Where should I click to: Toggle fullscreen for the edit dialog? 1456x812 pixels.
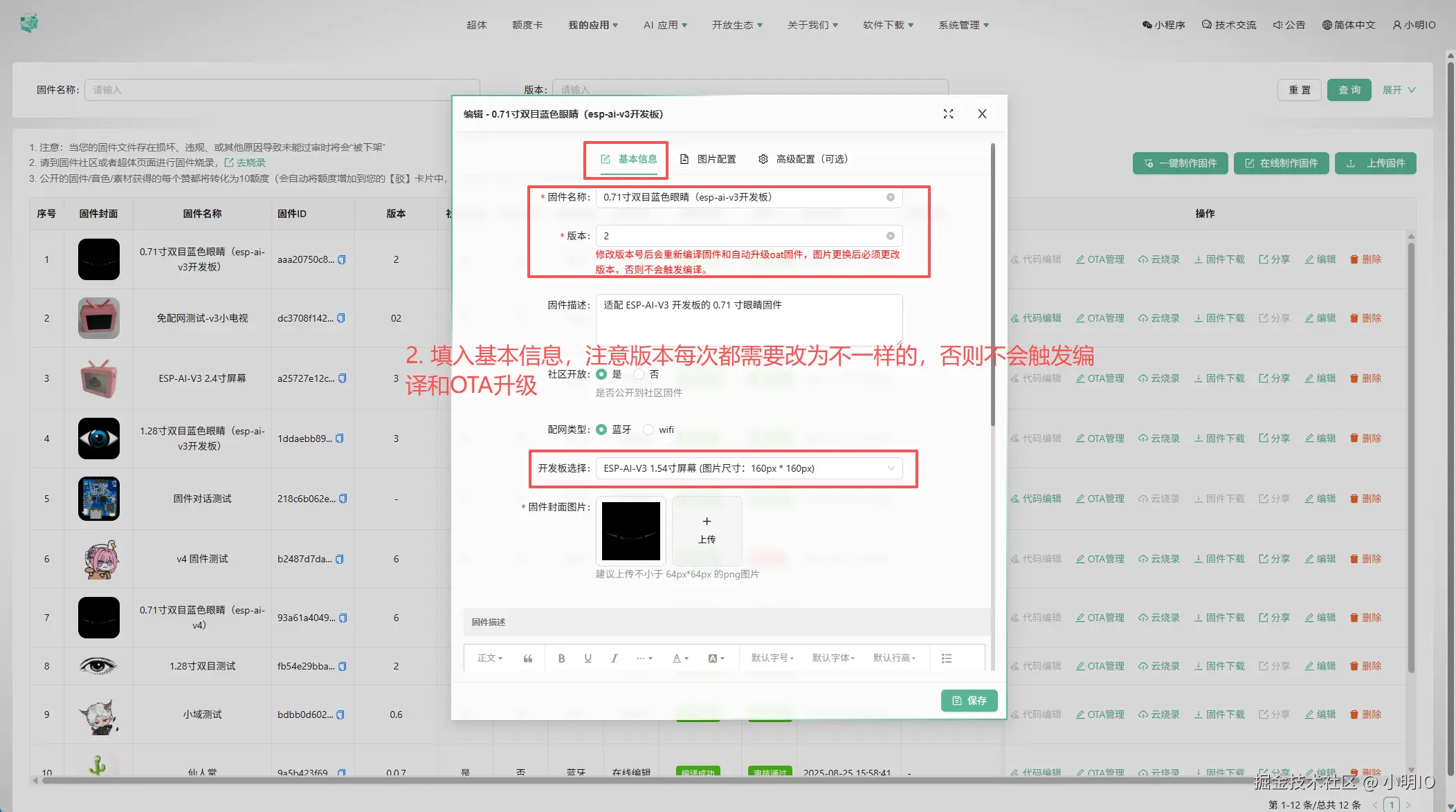click(x=948, y=114)
